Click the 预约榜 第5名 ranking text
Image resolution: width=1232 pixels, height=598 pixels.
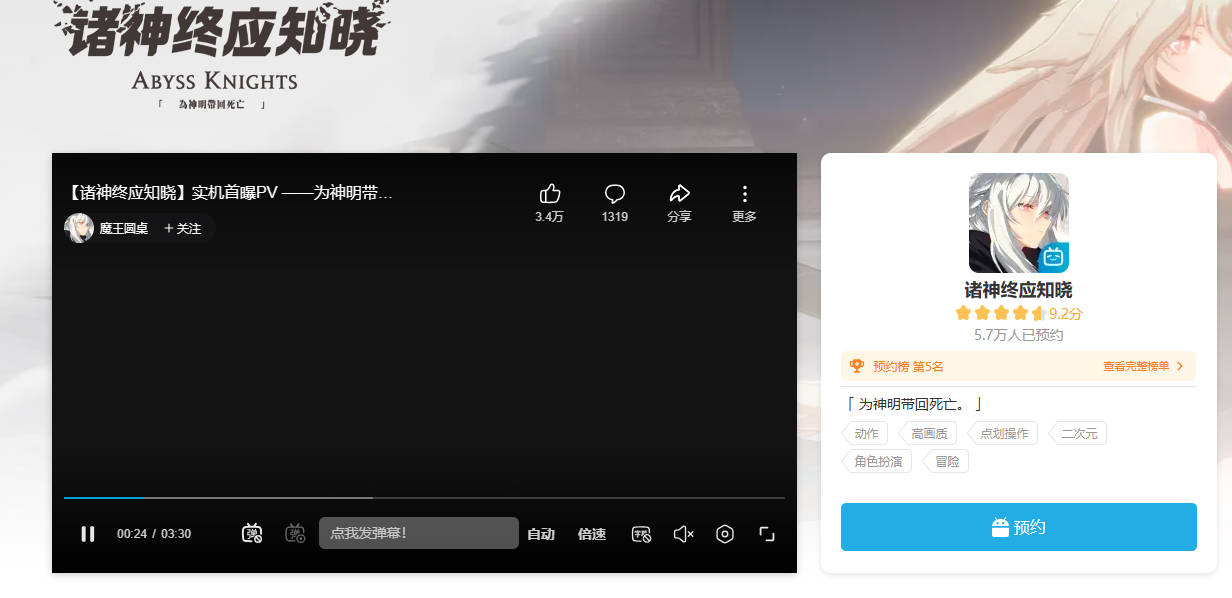908,366
